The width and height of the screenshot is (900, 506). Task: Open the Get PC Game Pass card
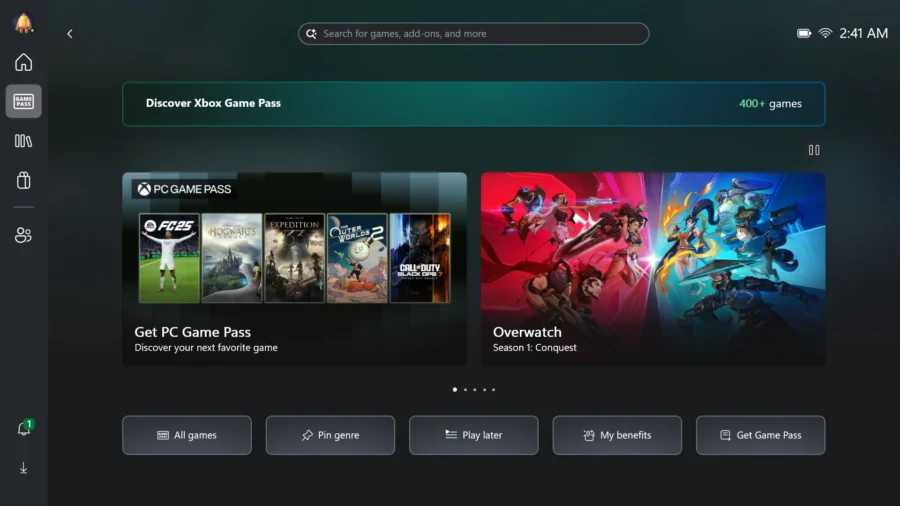tap(294, 269)
